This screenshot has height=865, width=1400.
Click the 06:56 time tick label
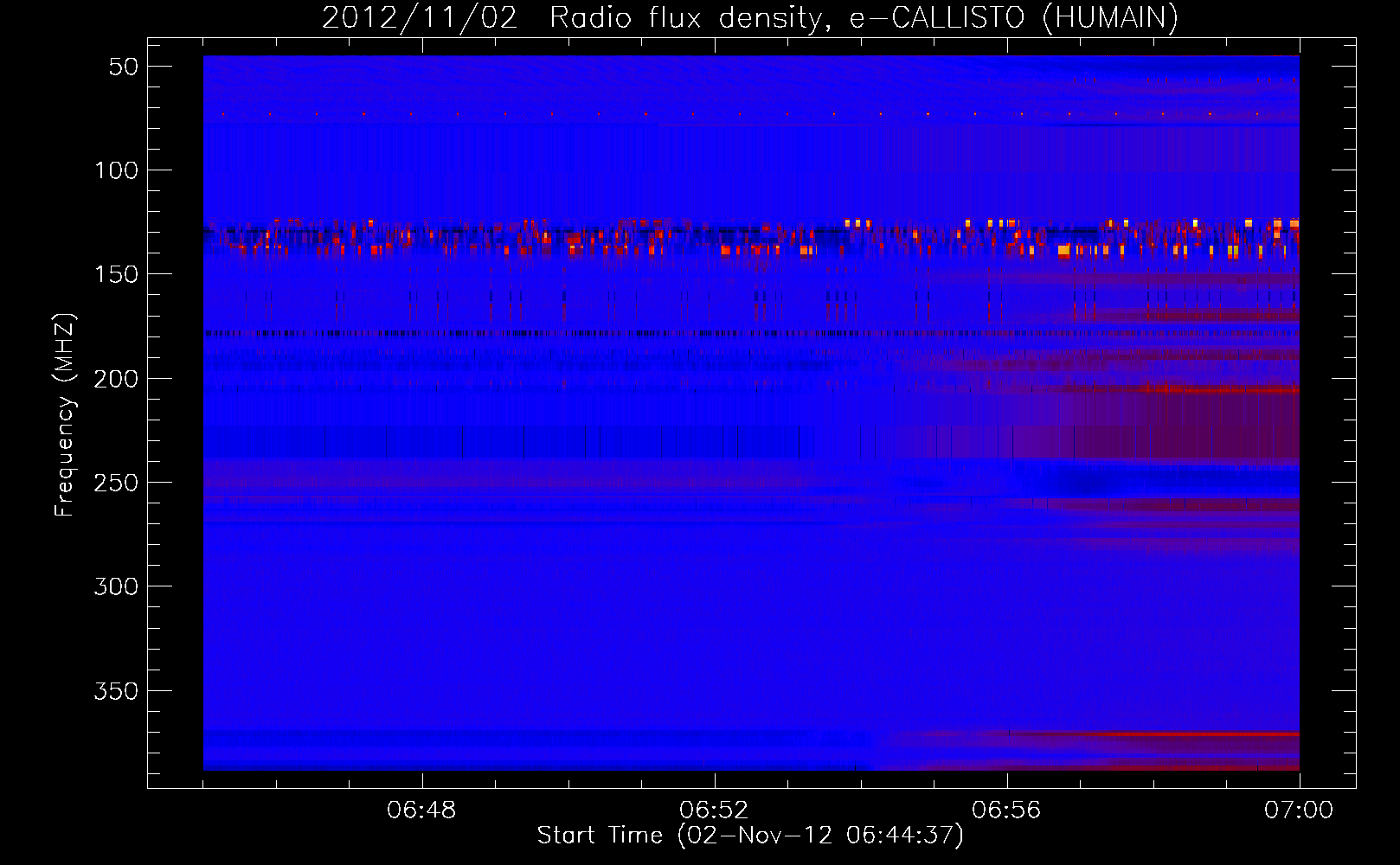click(x=1006, y=811)
